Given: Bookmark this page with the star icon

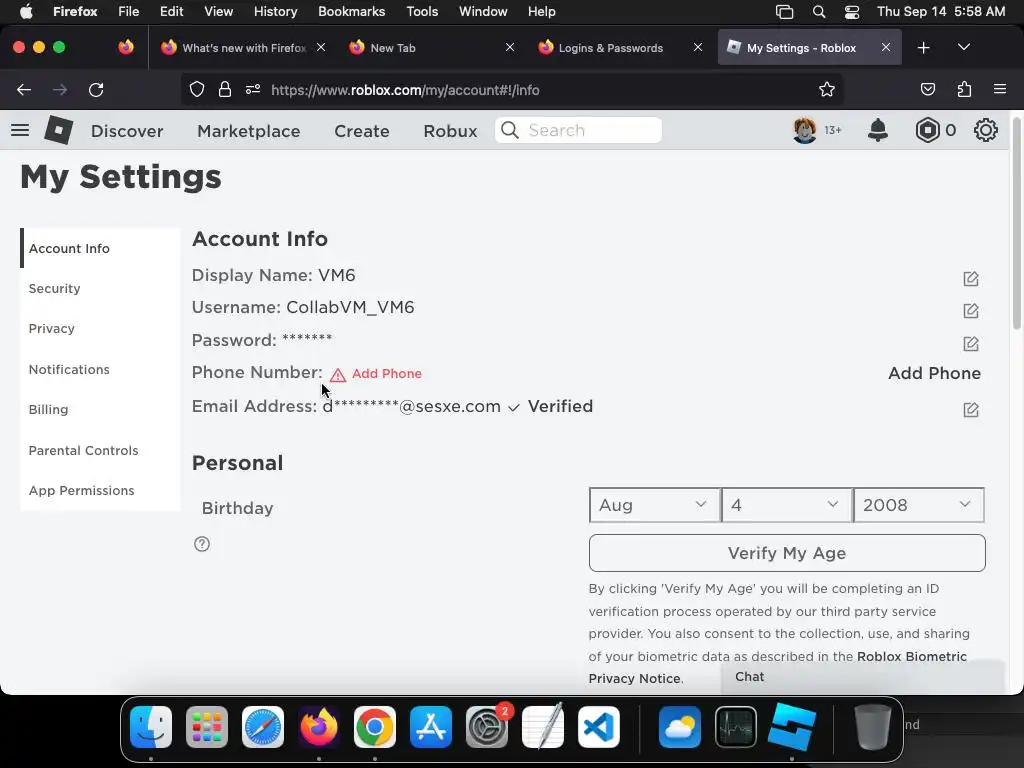Looking at the screenshot, I should (827, 90).
